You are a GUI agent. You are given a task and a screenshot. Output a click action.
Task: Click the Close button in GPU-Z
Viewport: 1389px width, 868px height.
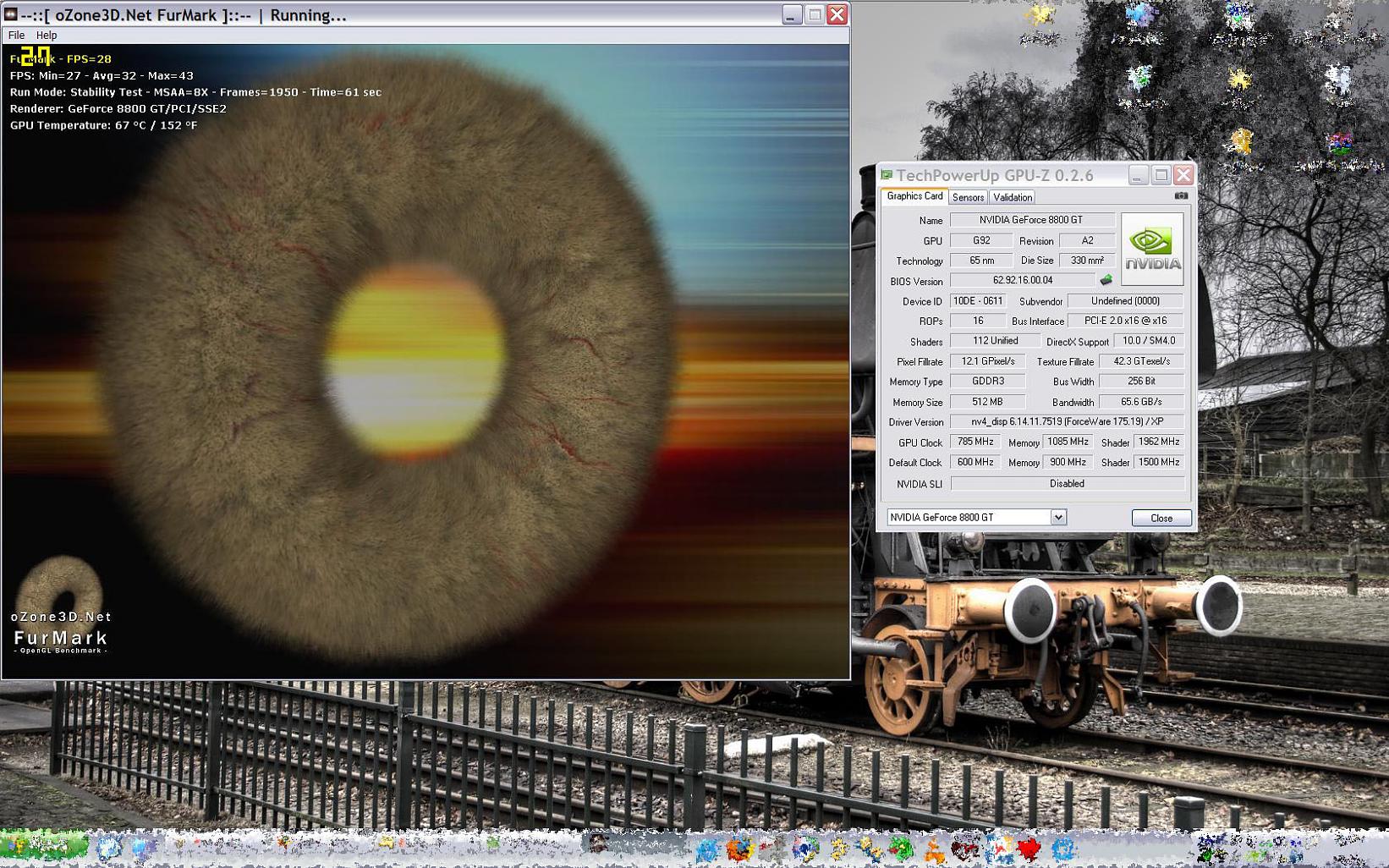(1161, 518)
